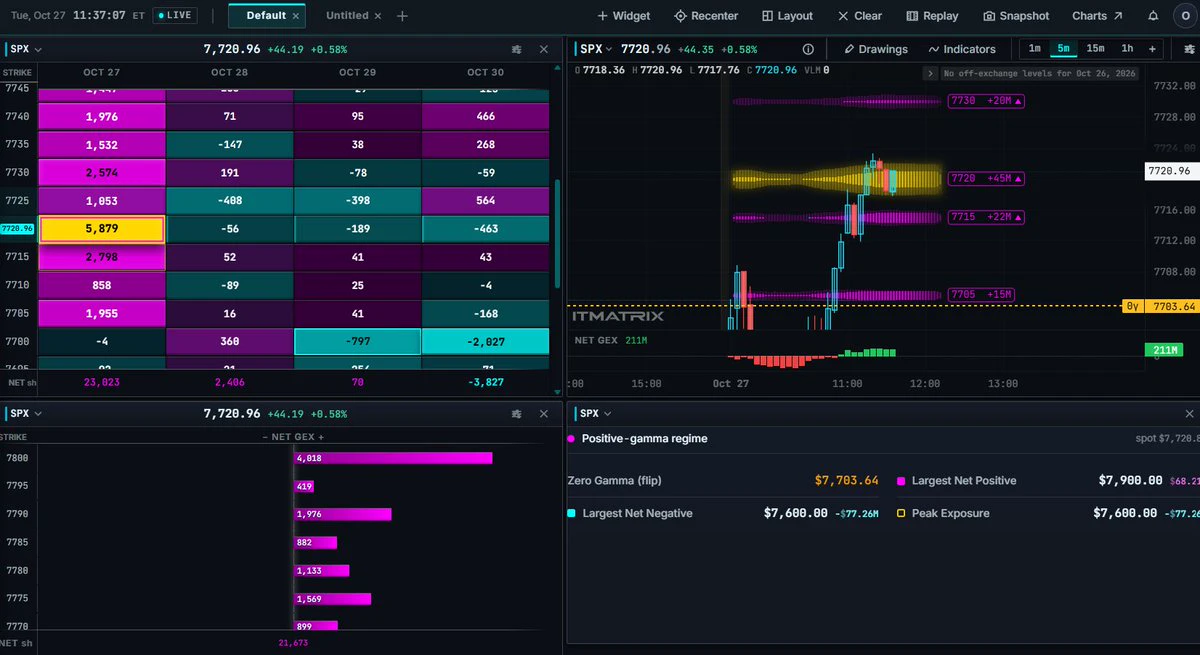Image resolution: width=1200 pixels, height=655 pixels.
Task: Open settings of the strike matrix panel
Action: [516, 49]
